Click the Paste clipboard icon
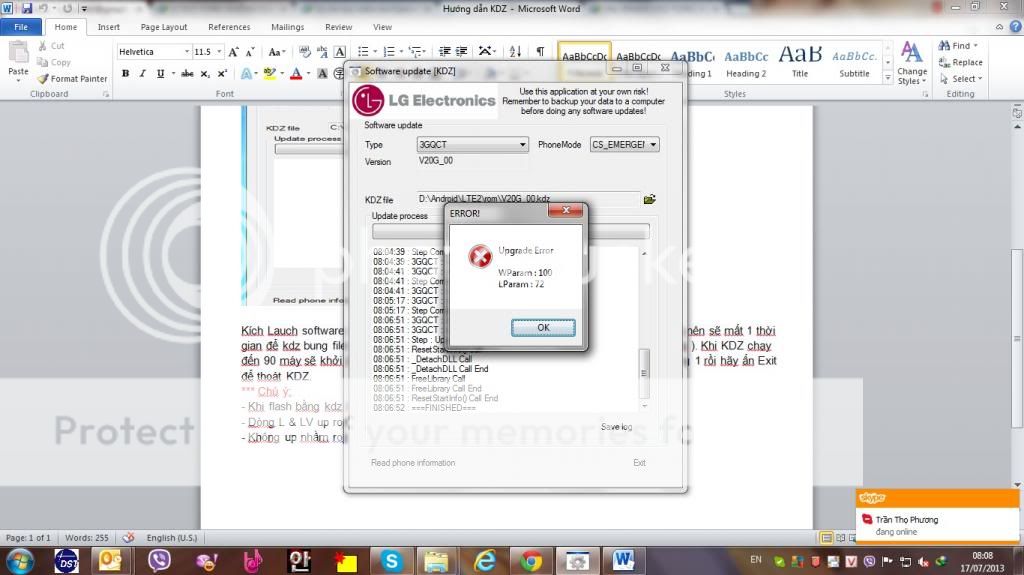This screenshot has width=1024, height=575. tap(18, 58)
